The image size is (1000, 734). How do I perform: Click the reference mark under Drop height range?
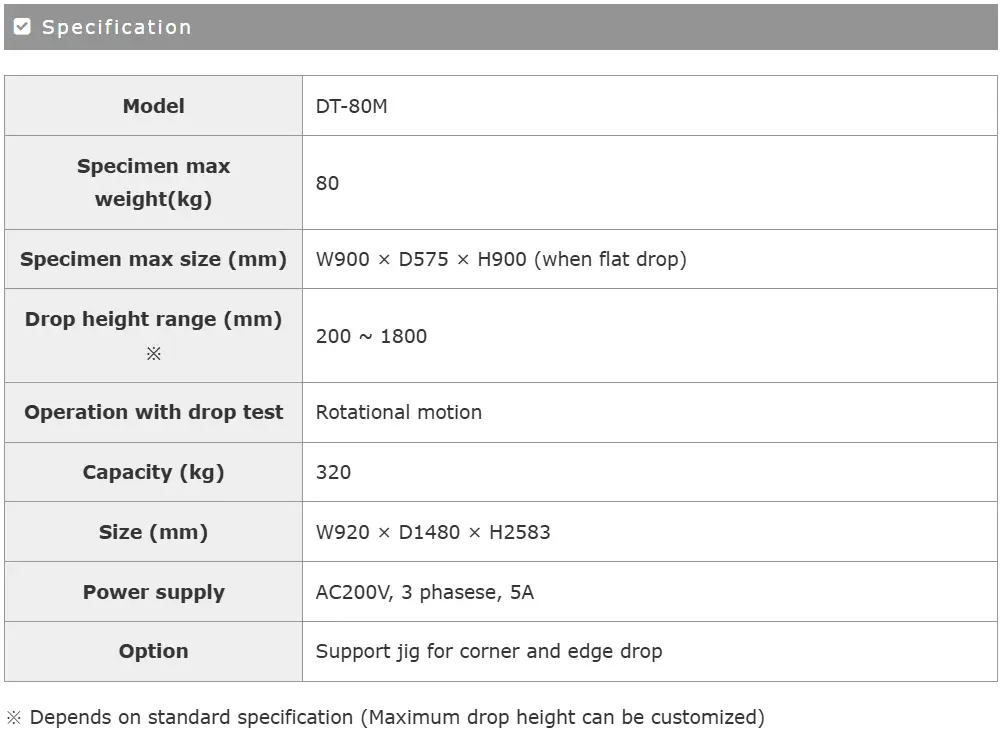click(x=153, y=354)
